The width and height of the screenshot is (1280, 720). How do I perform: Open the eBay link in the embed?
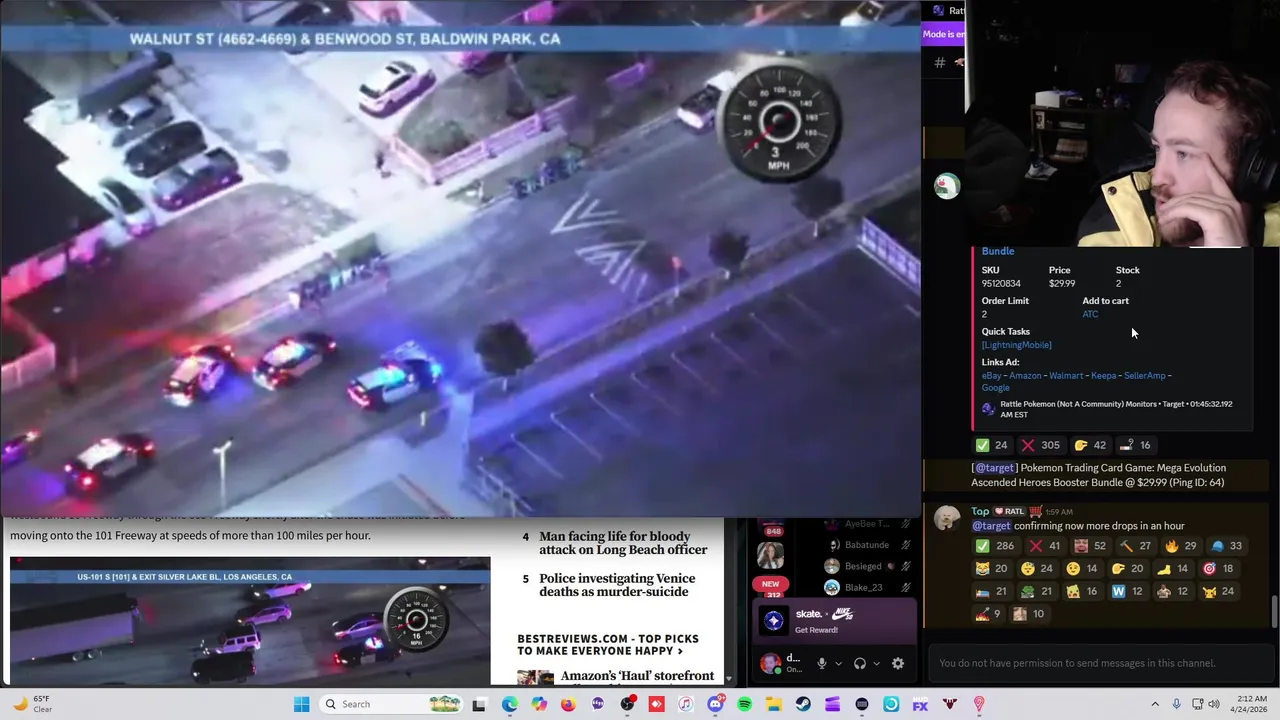click(991, 376)
